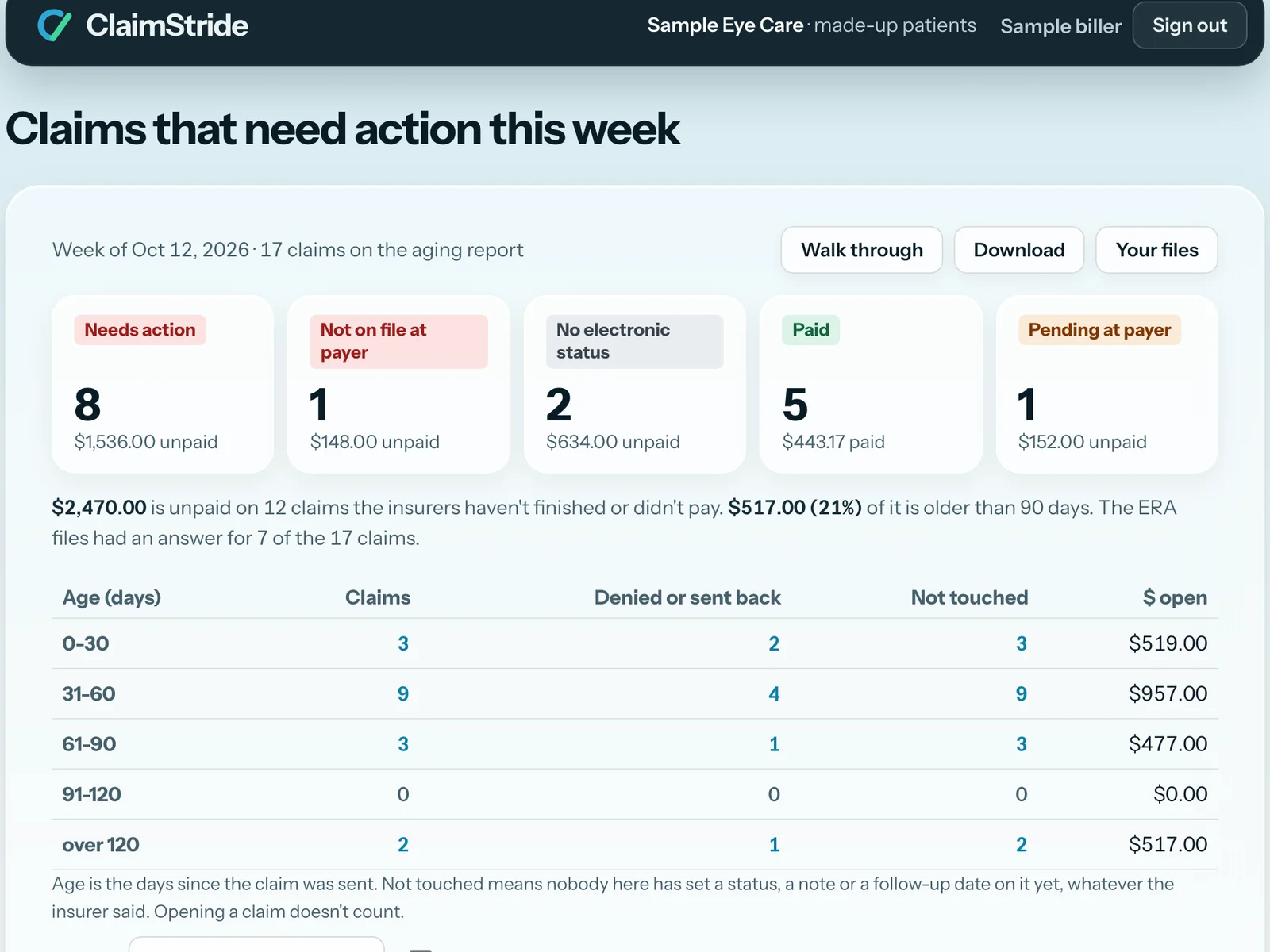The height and width of the screenshot is (952, 1270).
Task: Click the 91-120 age row label
Action: (91, 794)
